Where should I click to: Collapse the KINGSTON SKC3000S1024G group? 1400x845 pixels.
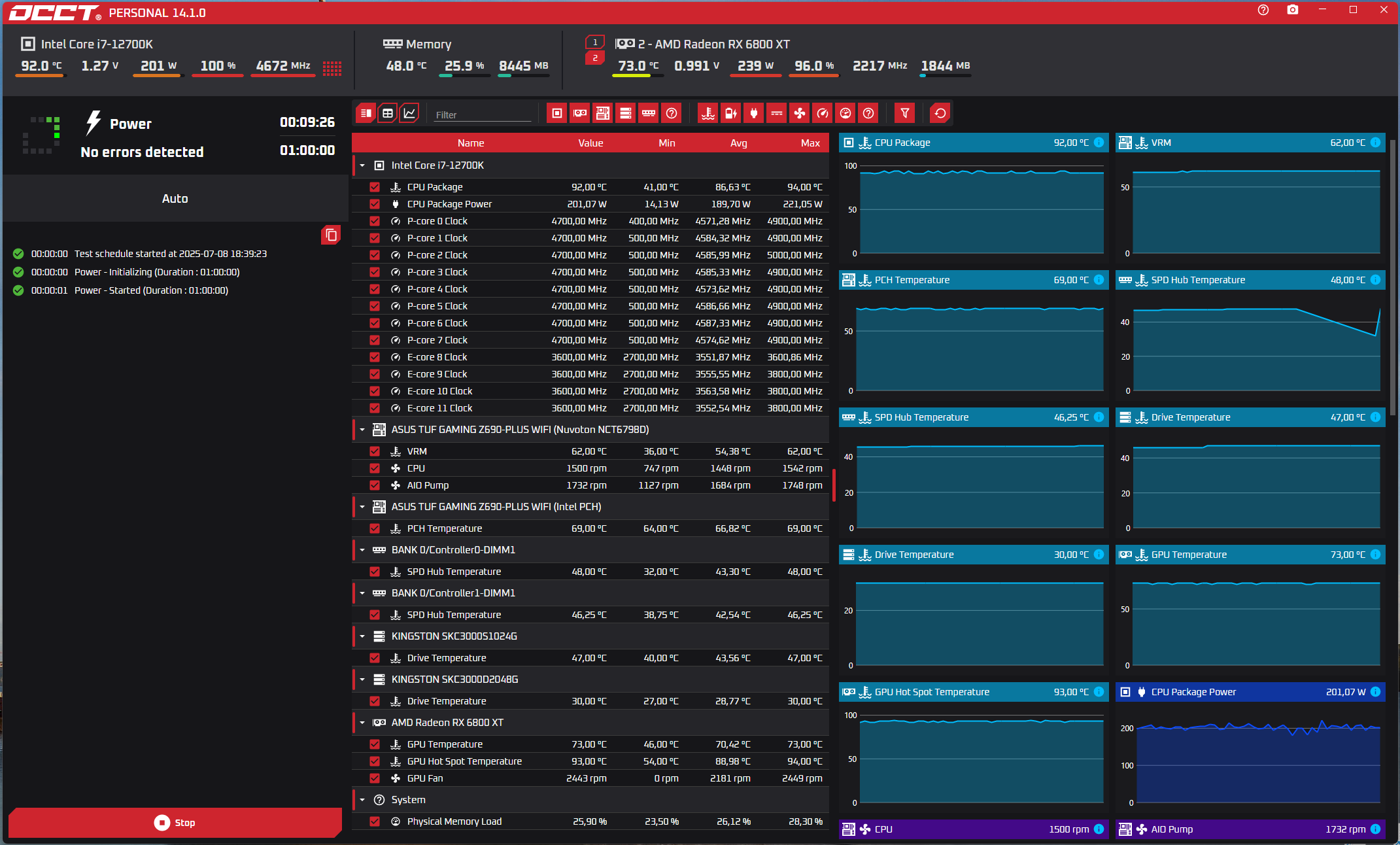[362, 636]
